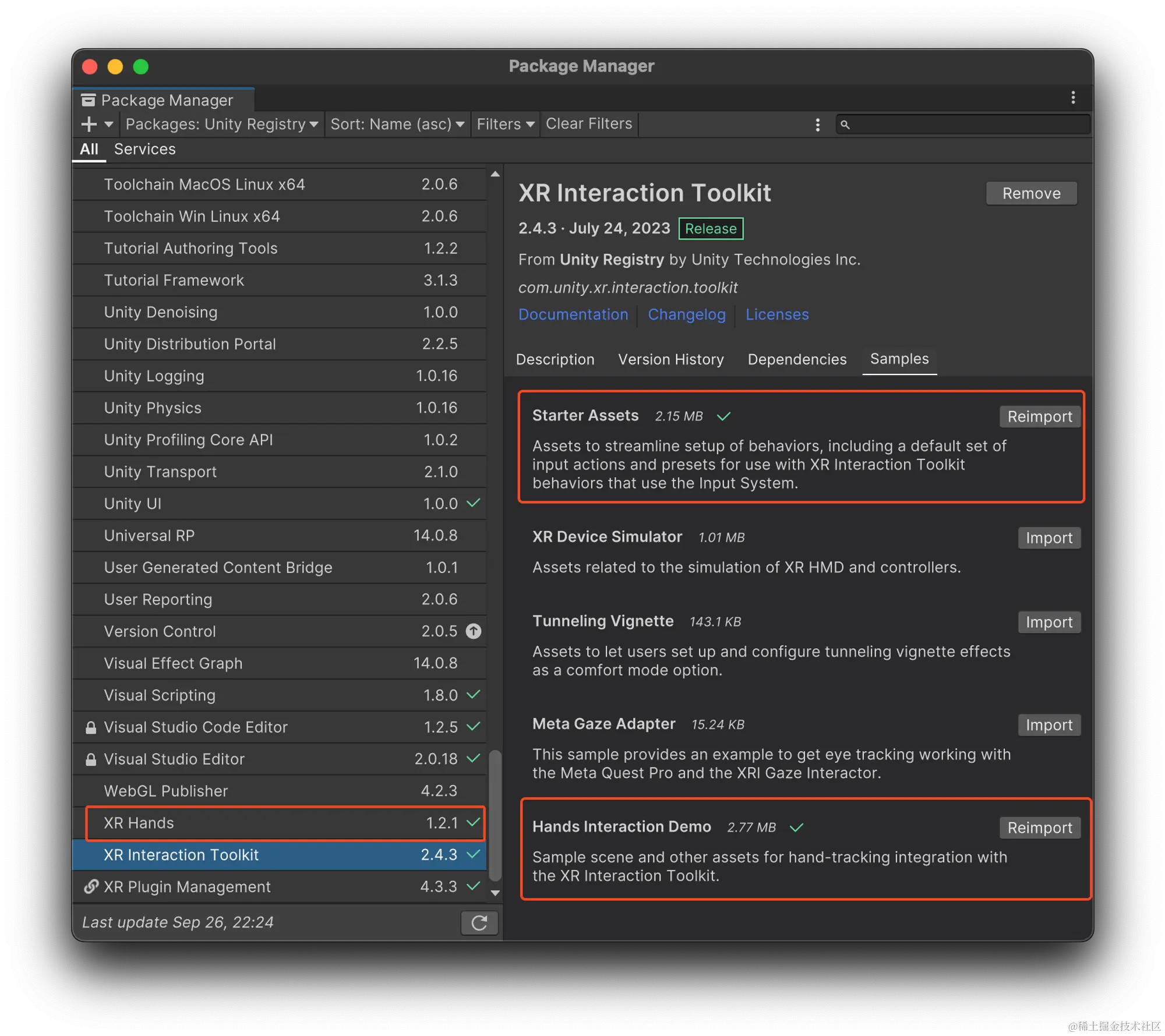
Task: Switch to the Dependencies tab
Action: [797, 359]
